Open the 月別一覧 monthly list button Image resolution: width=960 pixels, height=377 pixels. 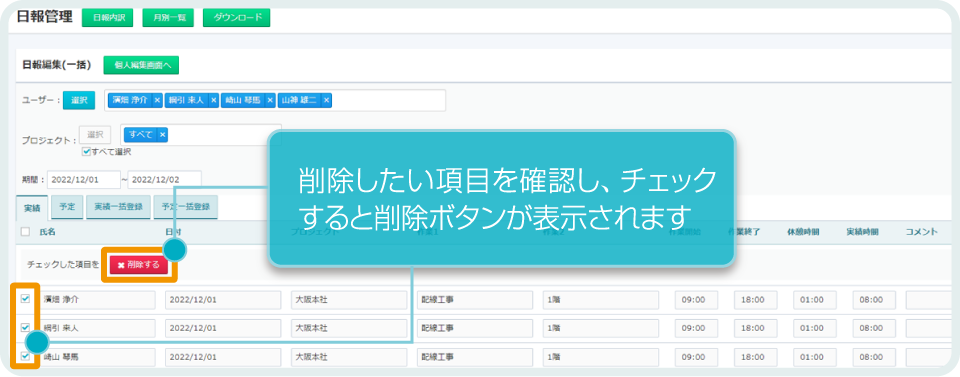pyautogui.click(x=168, y=18)
